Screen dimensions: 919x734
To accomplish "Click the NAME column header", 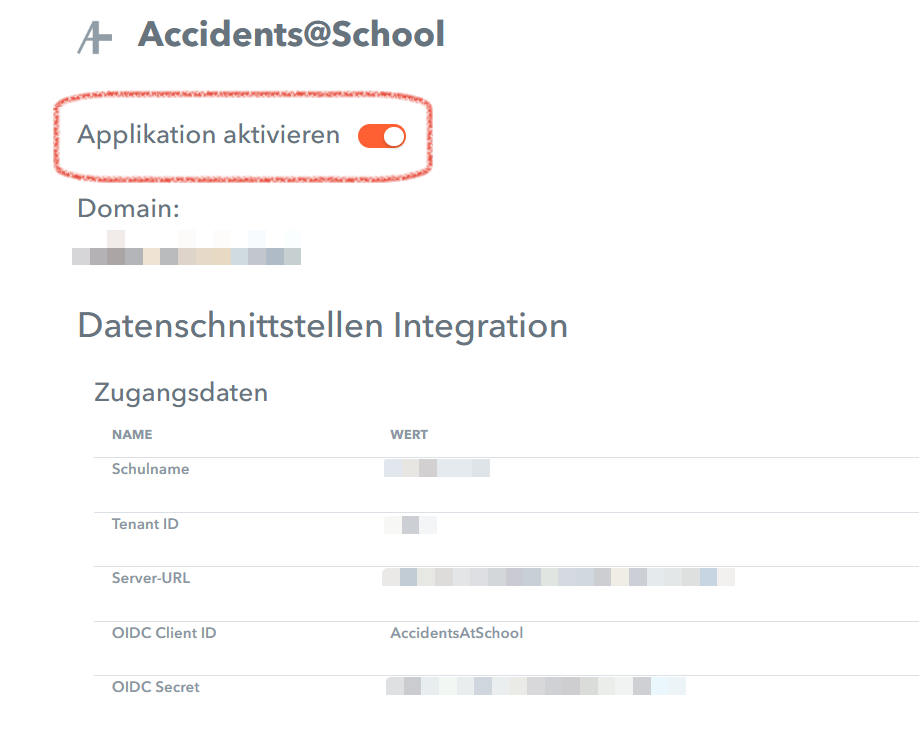I will coord(132,435).
